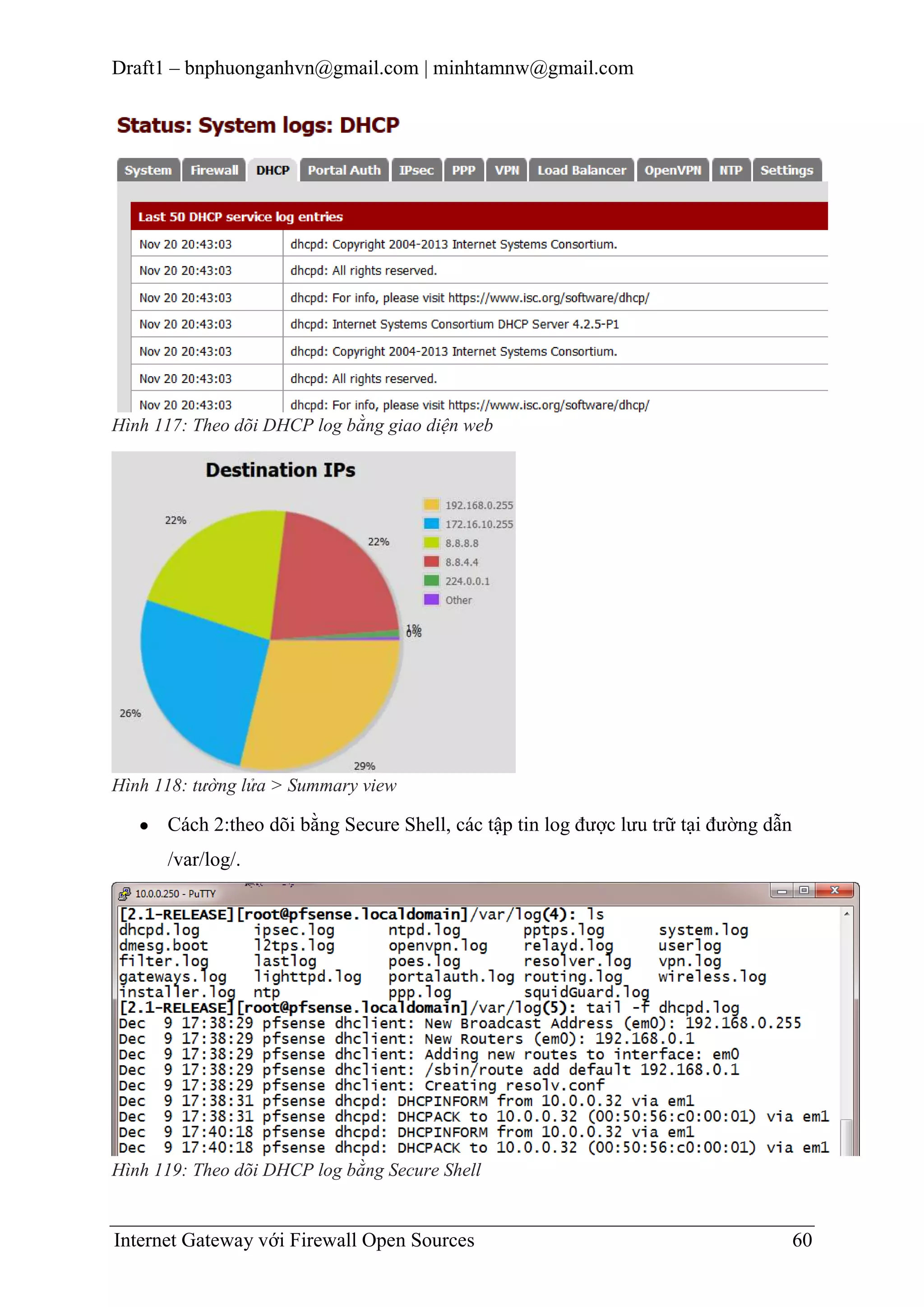Viewport: 924px width, 1307px height.
Task: Click the 'New Broadcast Address (em0)' line
Action: coord(460,1024)
